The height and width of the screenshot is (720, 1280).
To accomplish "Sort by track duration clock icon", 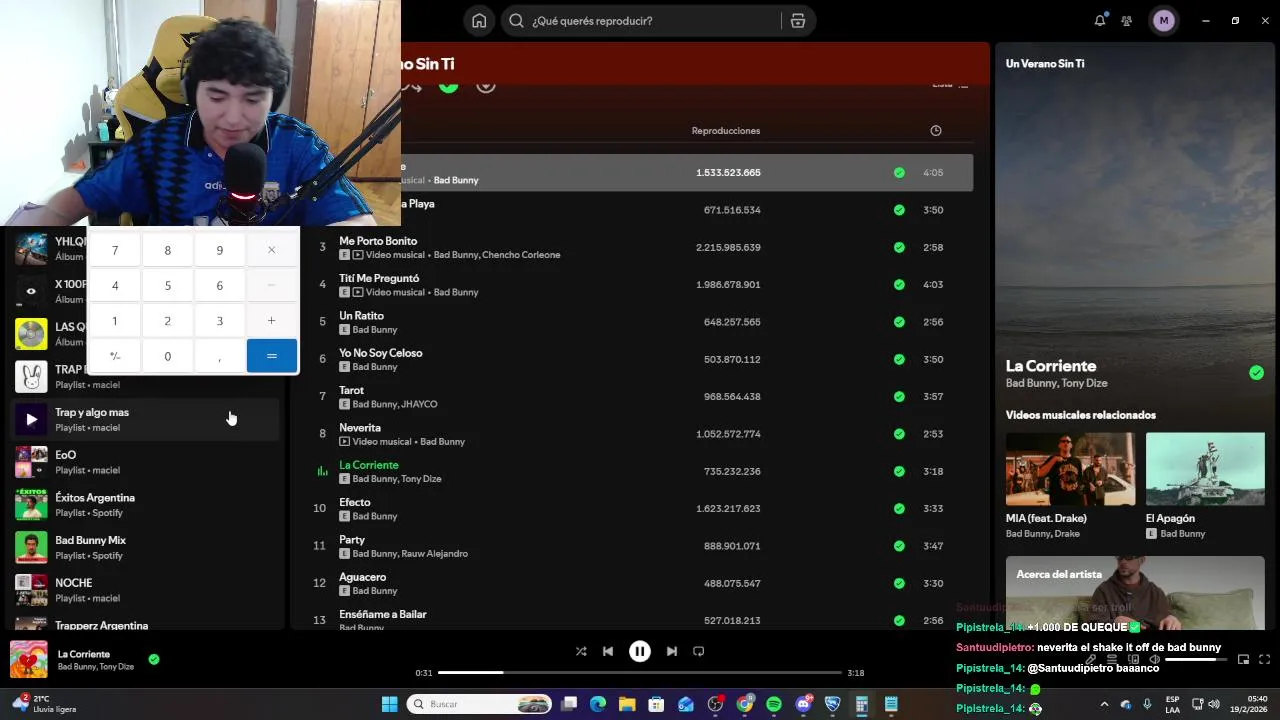I will point(936,131).
